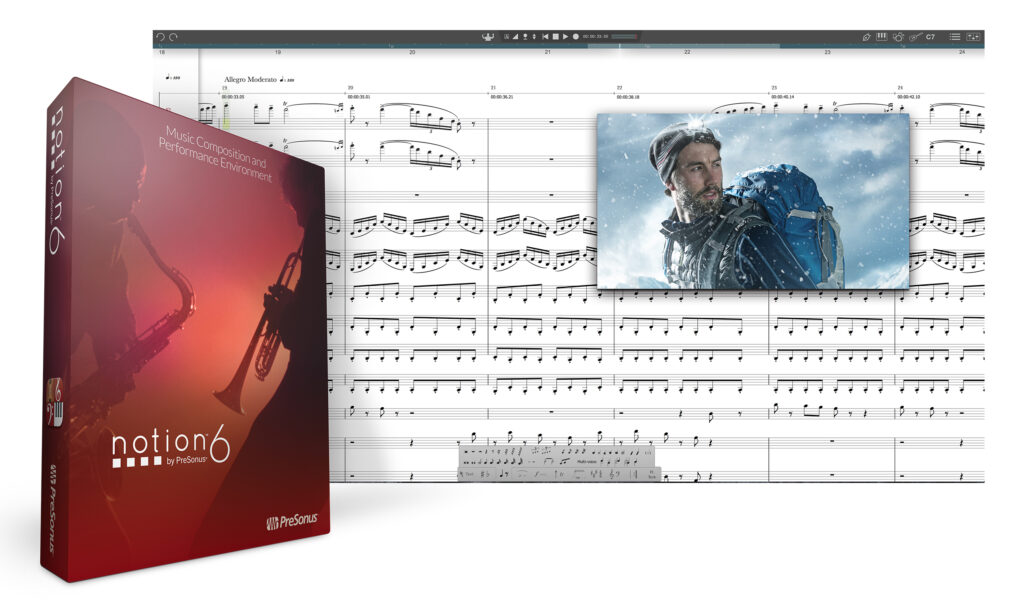Select slur and tie palette group
Screen dimensions: 1024x614
click(522, 474)
